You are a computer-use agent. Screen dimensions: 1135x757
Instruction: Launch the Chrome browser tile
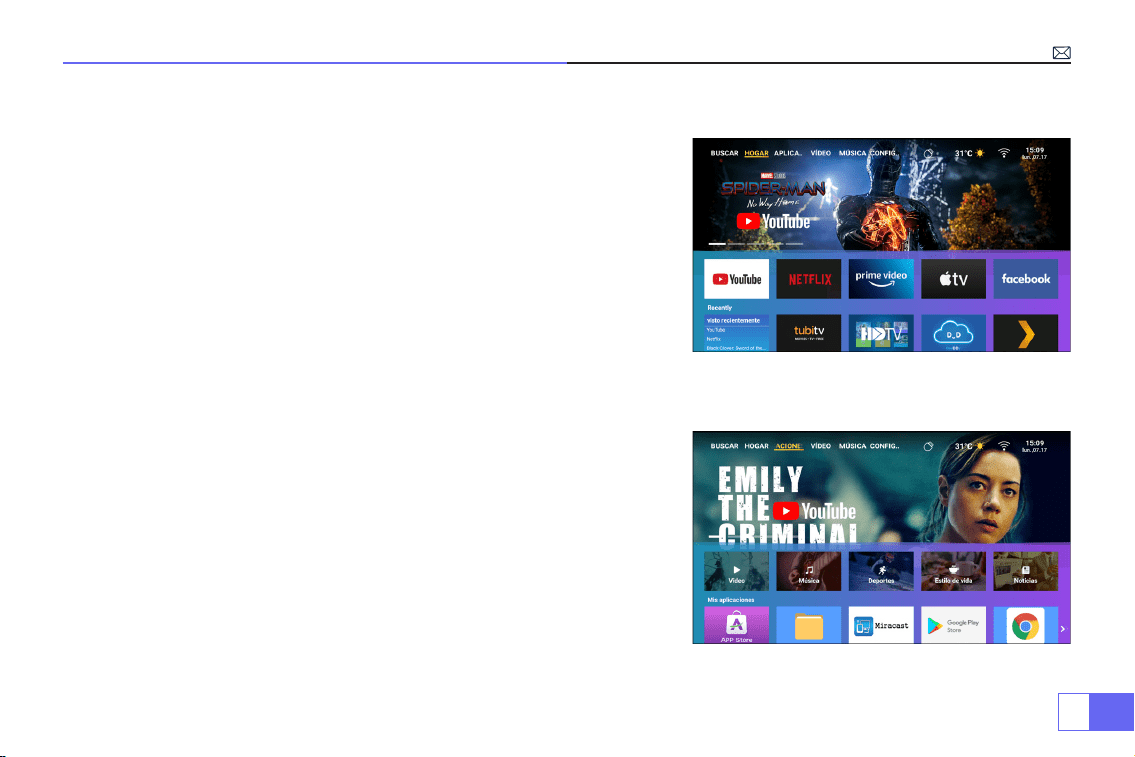1026,625
